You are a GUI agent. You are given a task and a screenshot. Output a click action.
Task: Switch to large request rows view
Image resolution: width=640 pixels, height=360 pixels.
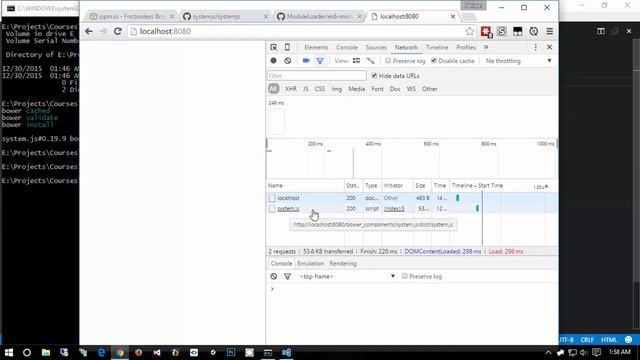pos(356,61)
